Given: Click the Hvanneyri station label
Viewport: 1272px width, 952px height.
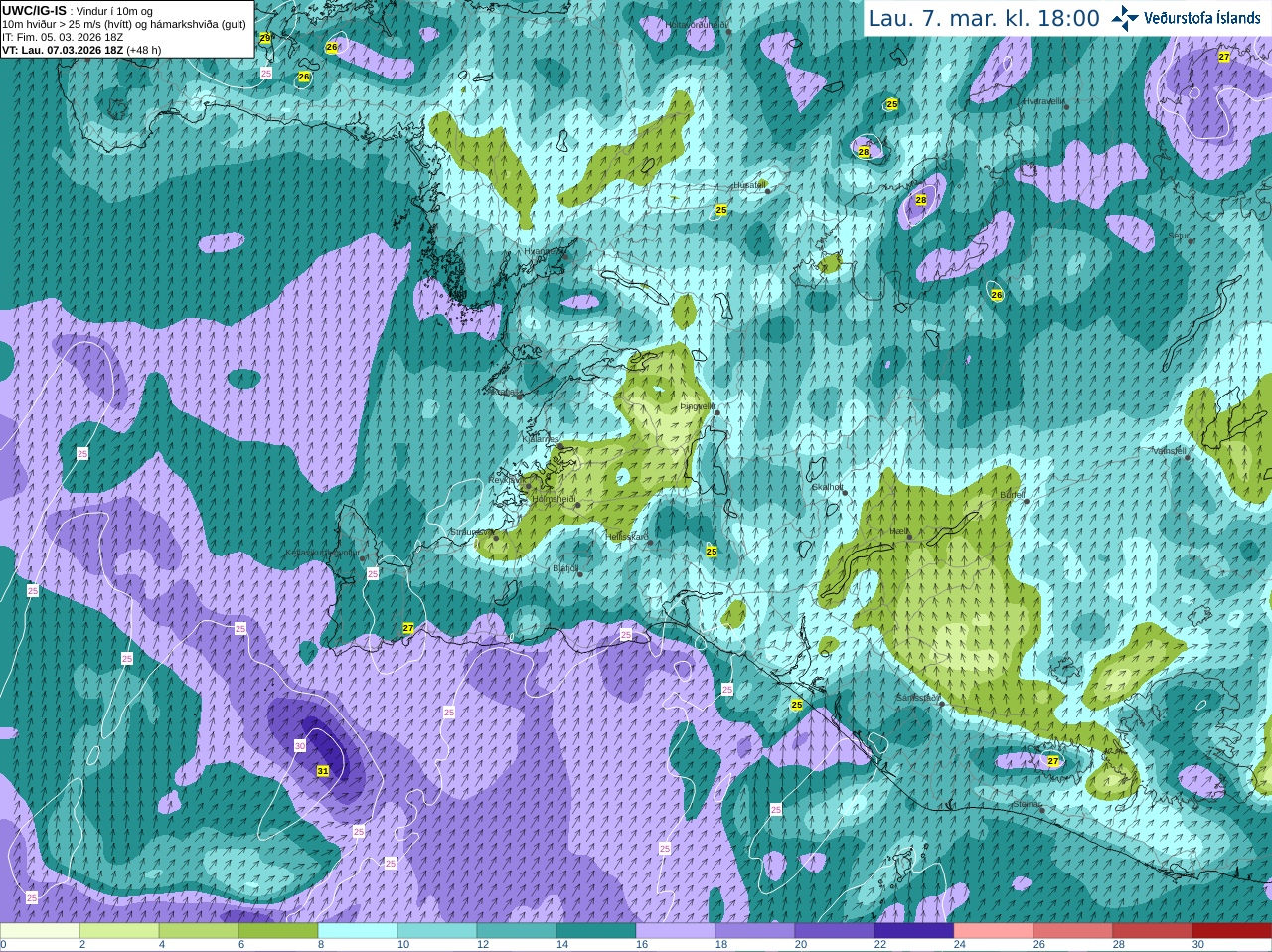Looking at the screenshot, I should coord(543,251).
